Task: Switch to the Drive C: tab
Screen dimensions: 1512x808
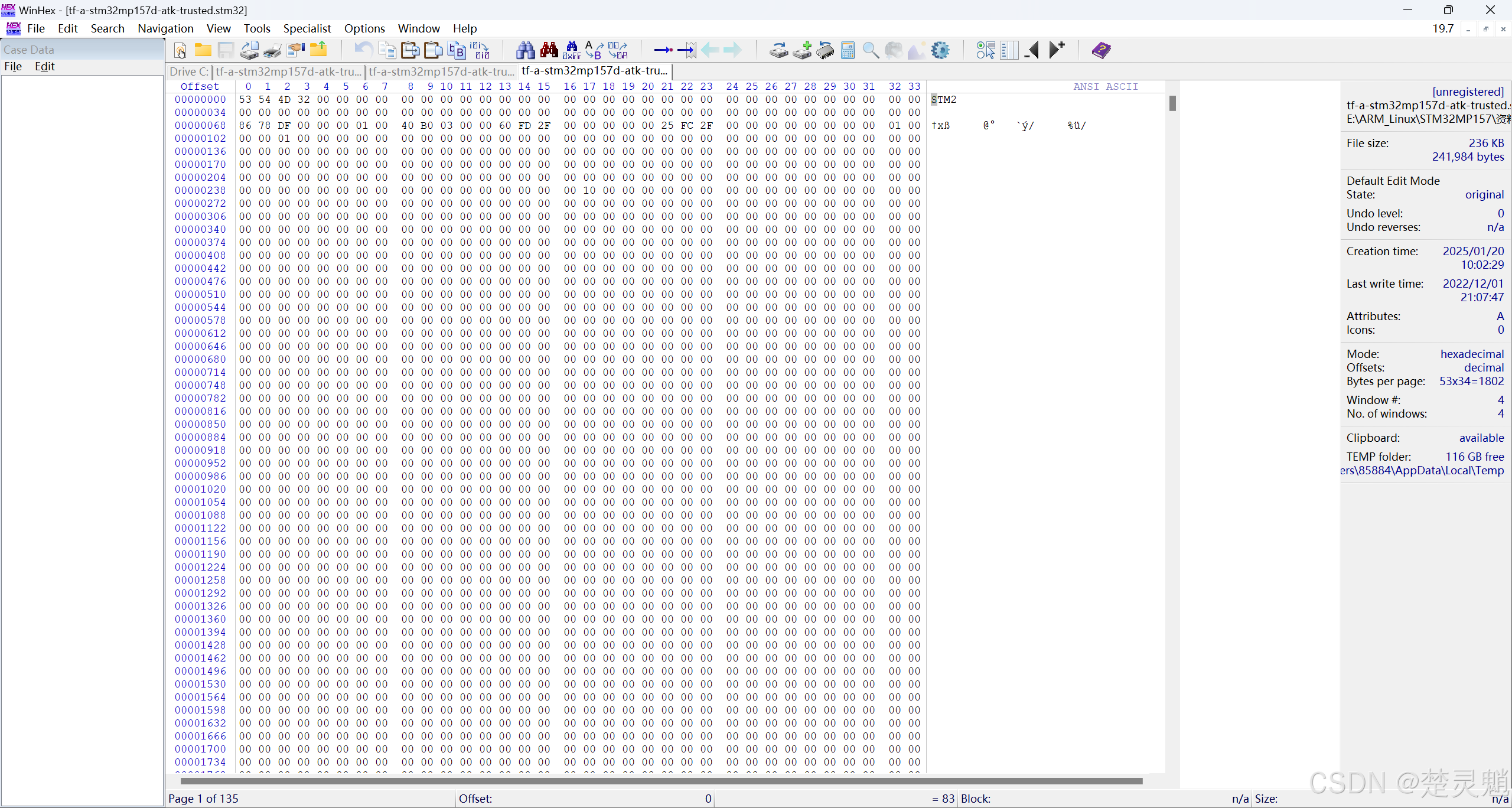Action: tap(189, 71)
